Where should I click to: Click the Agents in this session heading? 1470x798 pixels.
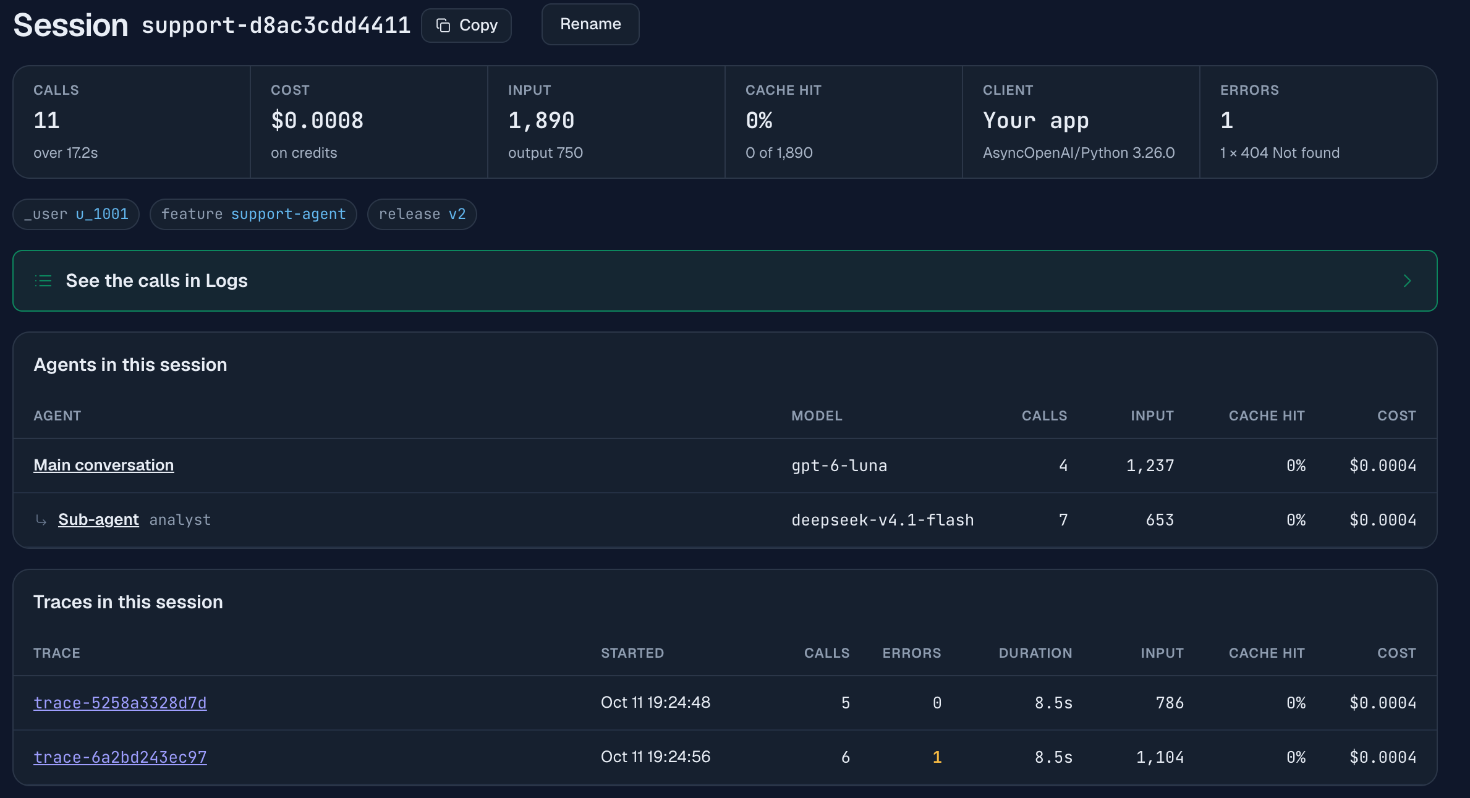pos(130,365)
